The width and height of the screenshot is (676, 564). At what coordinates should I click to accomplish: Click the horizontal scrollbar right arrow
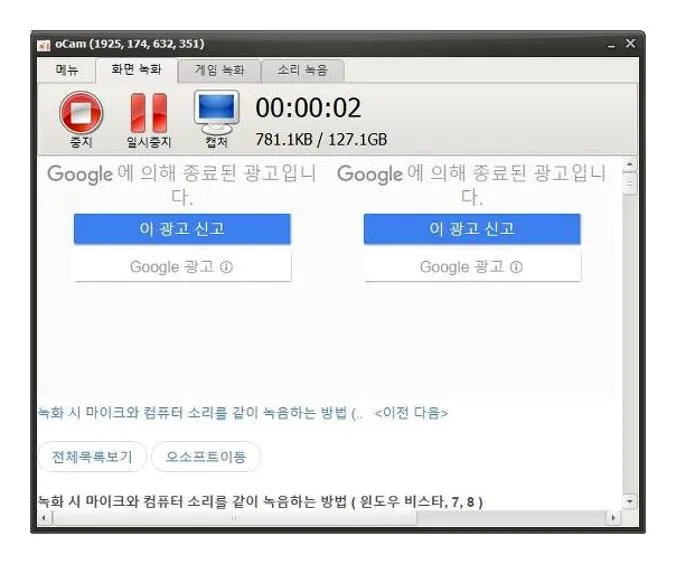click(x=613, y=517)
